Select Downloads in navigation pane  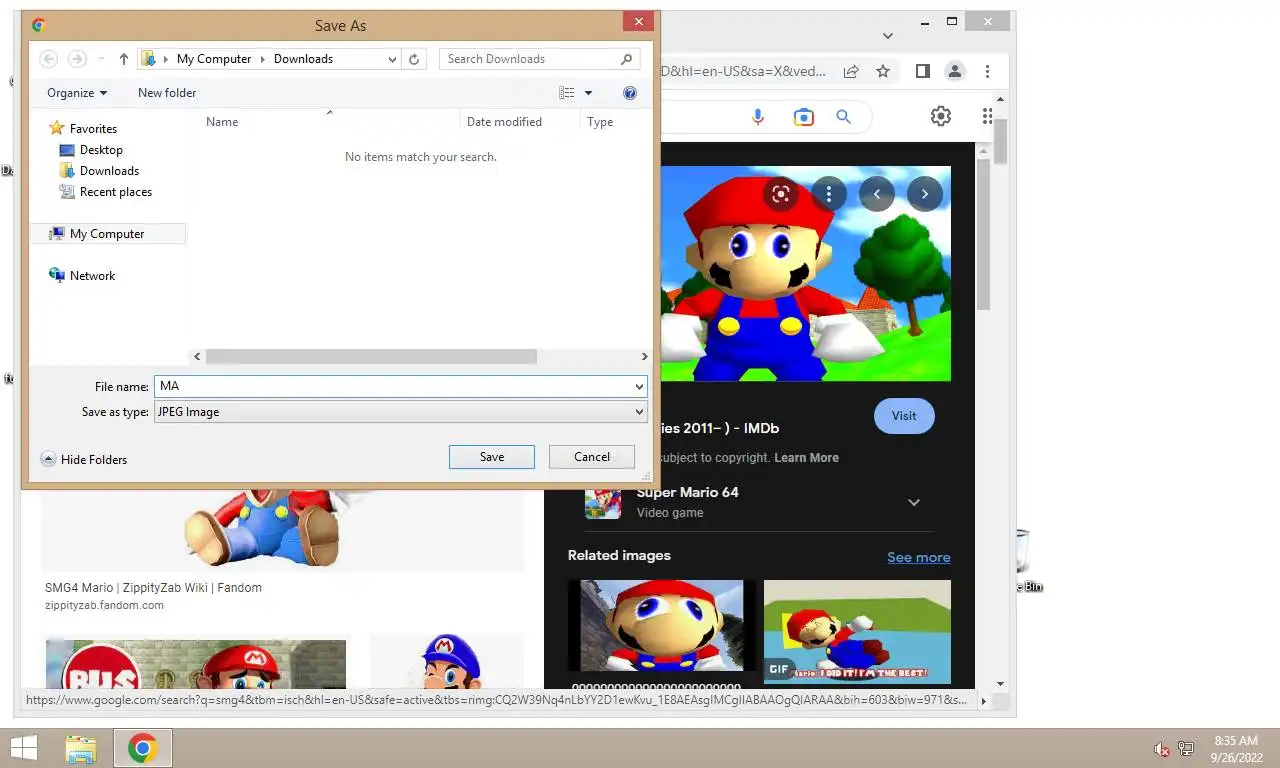[x=109, y=171]
